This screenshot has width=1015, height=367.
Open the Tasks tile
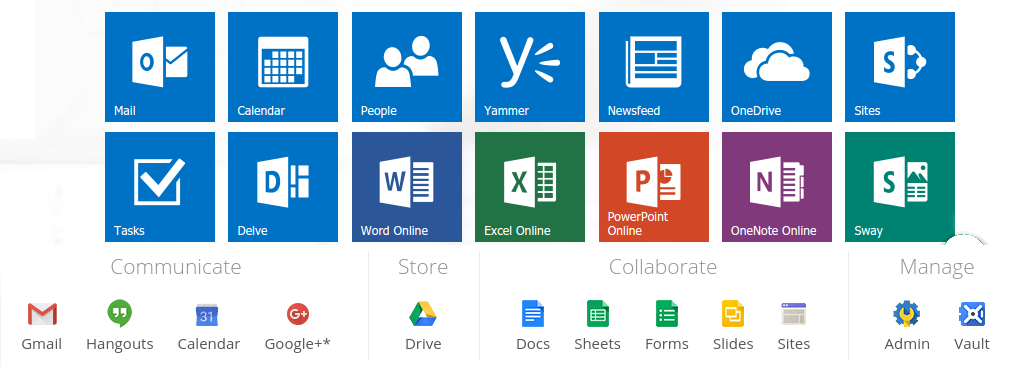click(159, 187)
